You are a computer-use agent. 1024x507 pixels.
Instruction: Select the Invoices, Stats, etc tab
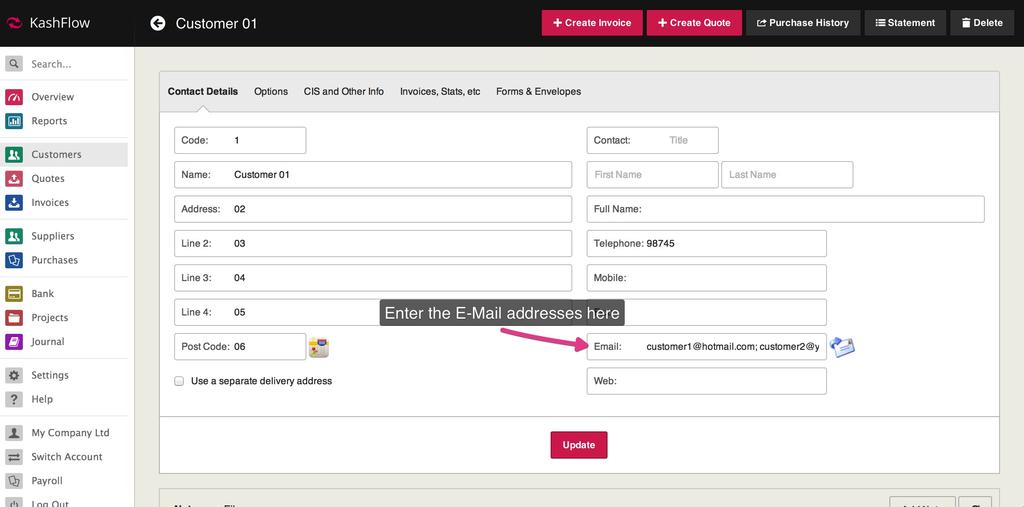pos(440,91)
